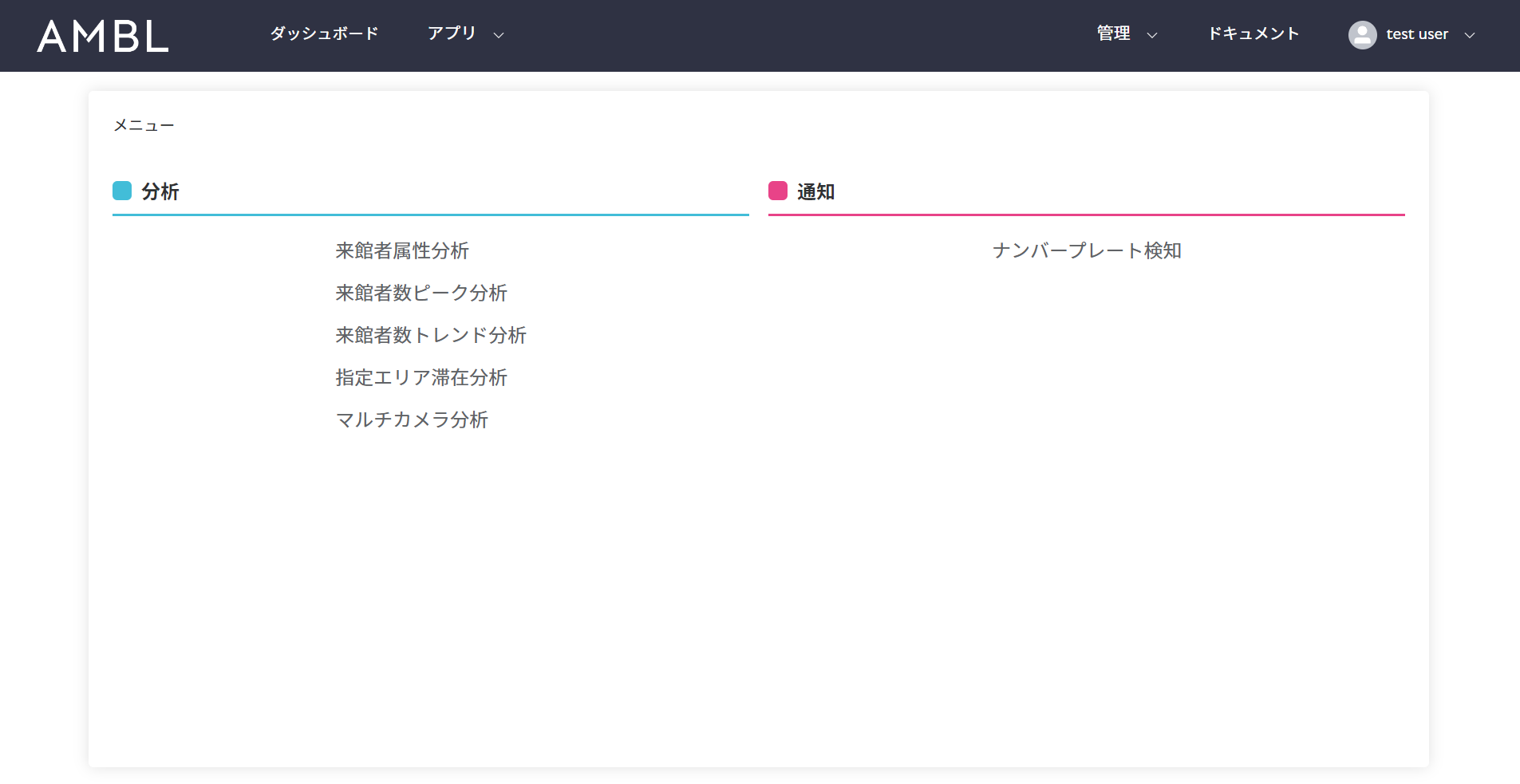Click the 分析 section heading
Screen dimensions: 1520x784
(160, 191)
